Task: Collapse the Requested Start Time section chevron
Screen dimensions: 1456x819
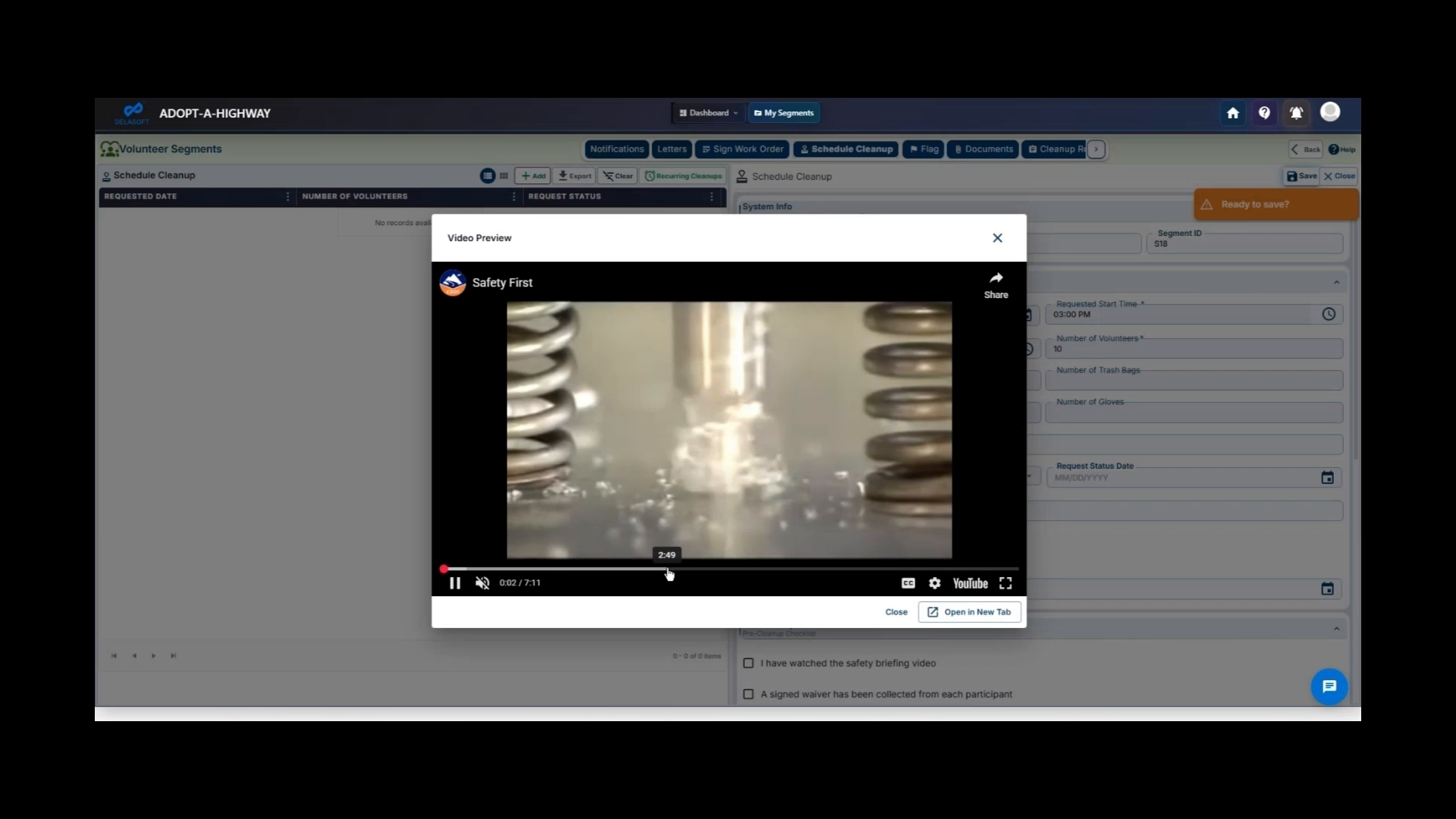Action: click(1336, 281)
